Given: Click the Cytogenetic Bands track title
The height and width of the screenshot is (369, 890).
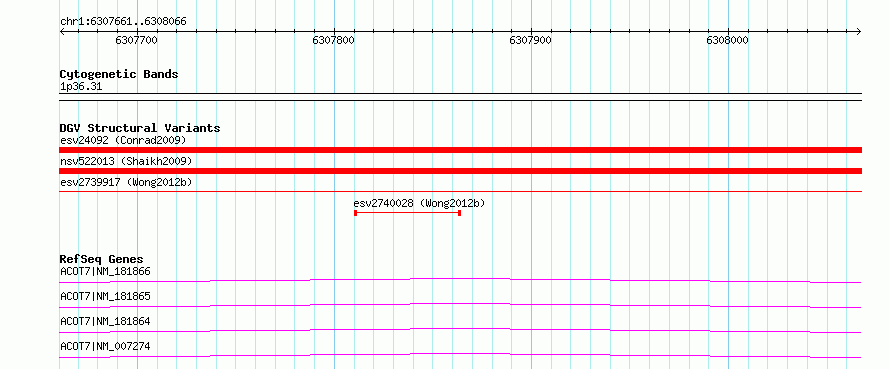Looking at the screenshot, I should point(119,74).
